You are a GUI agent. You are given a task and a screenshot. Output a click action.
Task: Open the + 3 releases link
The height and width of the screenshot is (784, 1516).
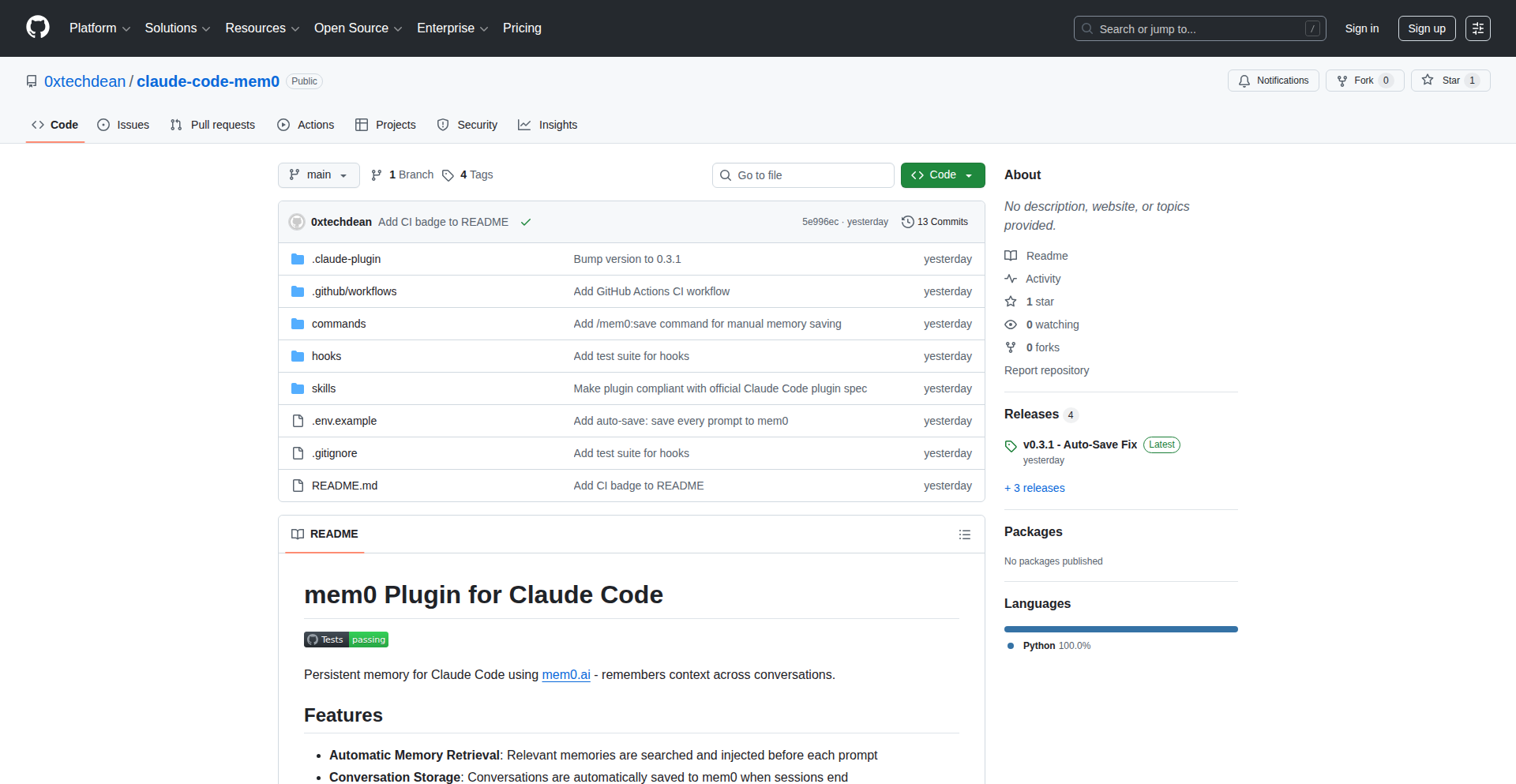click(x=1034, y=488)
